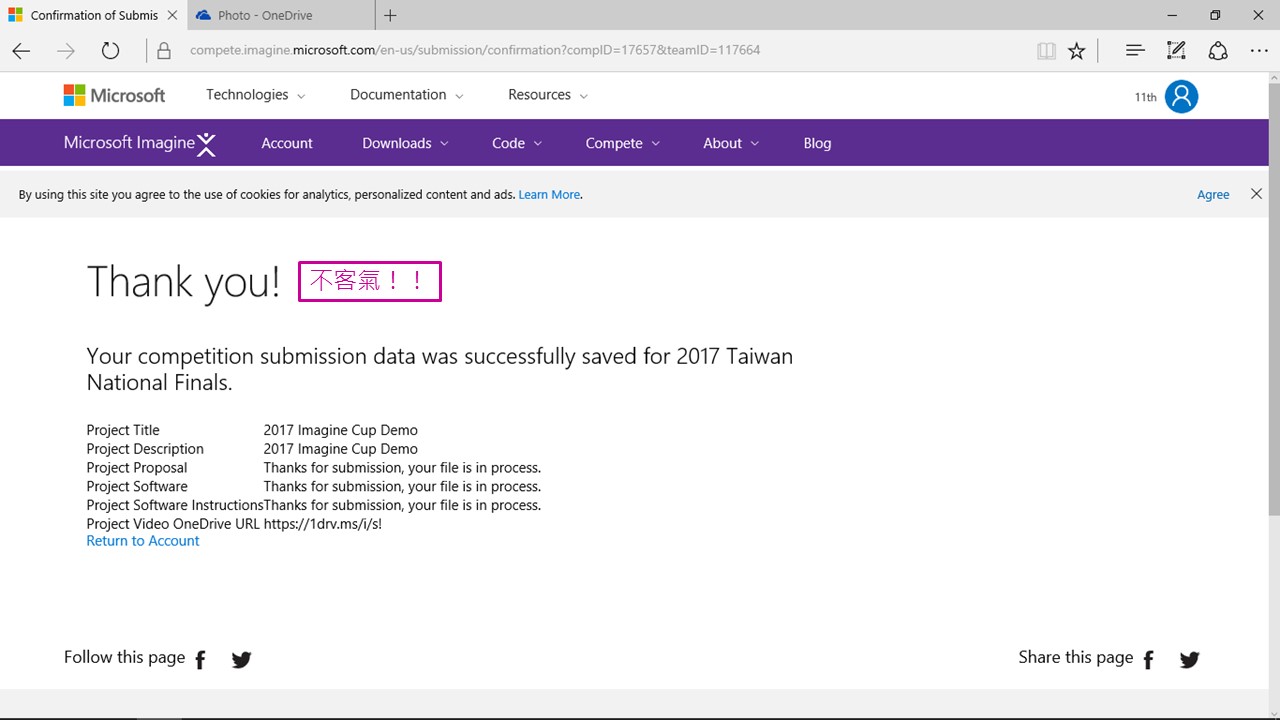Click the Project Title label

tap(123, 430)
